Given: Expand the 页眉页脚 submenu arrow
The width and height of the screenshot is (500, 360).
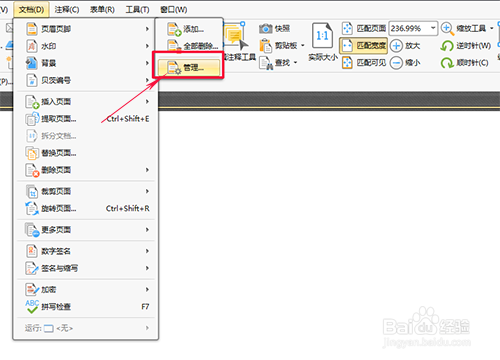Looking at the screenshot, I should tap(147, 29).
